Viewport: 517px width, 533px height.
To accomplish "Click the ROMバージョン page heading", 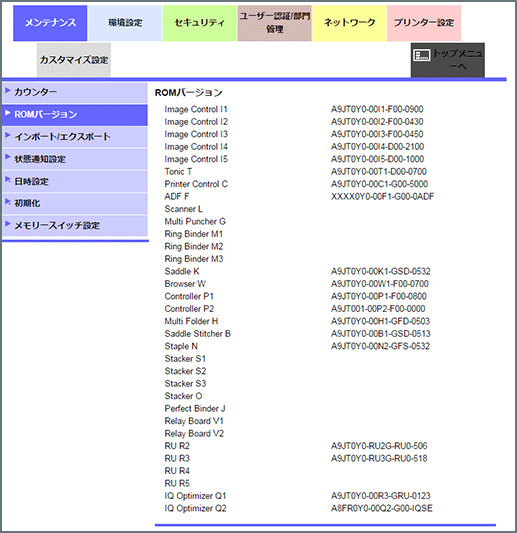I will [x=189, y=93].
